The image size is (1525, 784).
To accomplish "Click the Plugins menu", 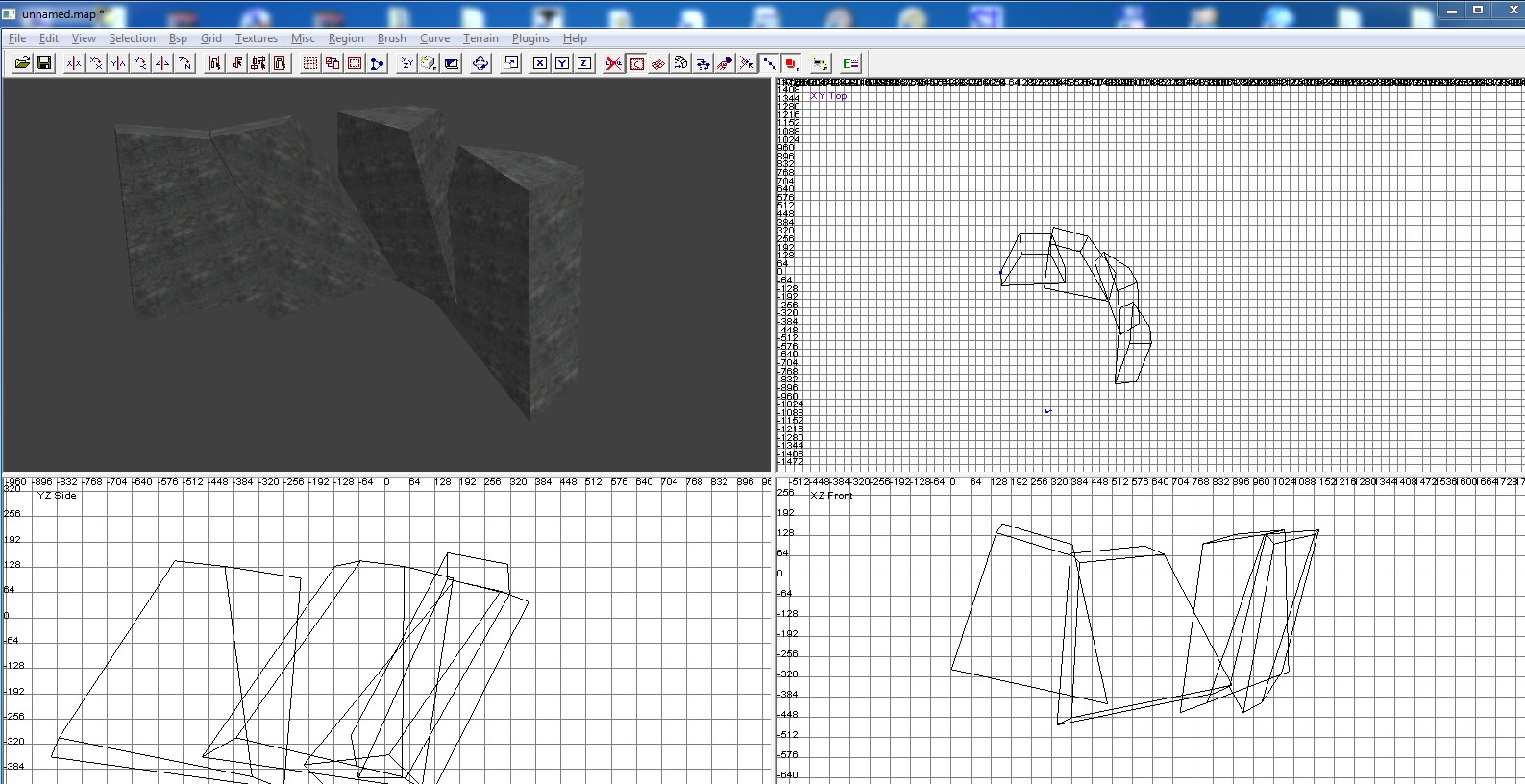I will point(530,38).
